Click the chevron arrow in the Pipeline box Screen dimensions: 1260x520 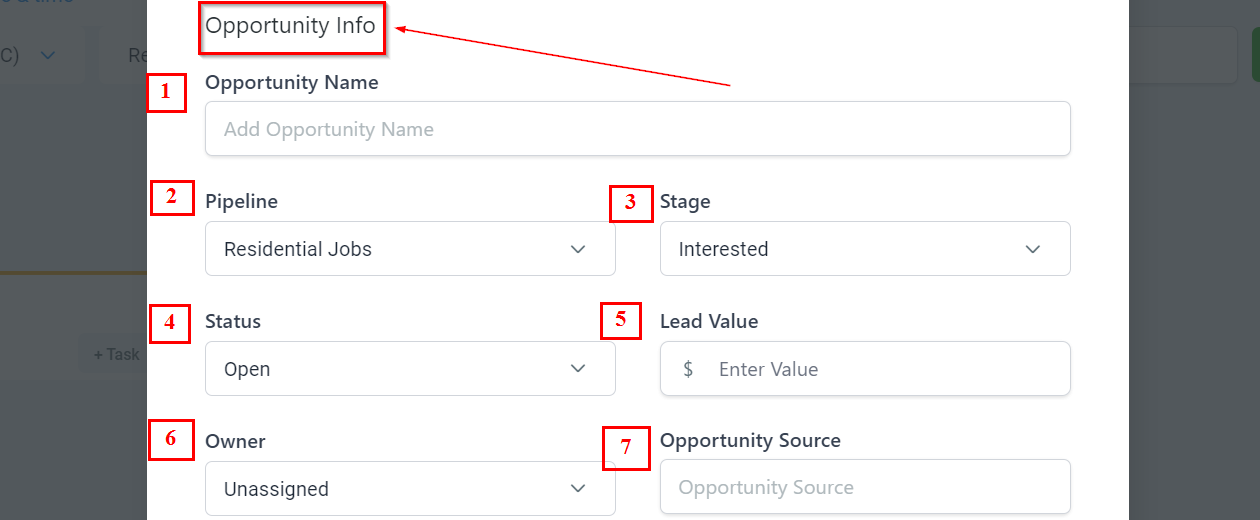click(578, 249)
